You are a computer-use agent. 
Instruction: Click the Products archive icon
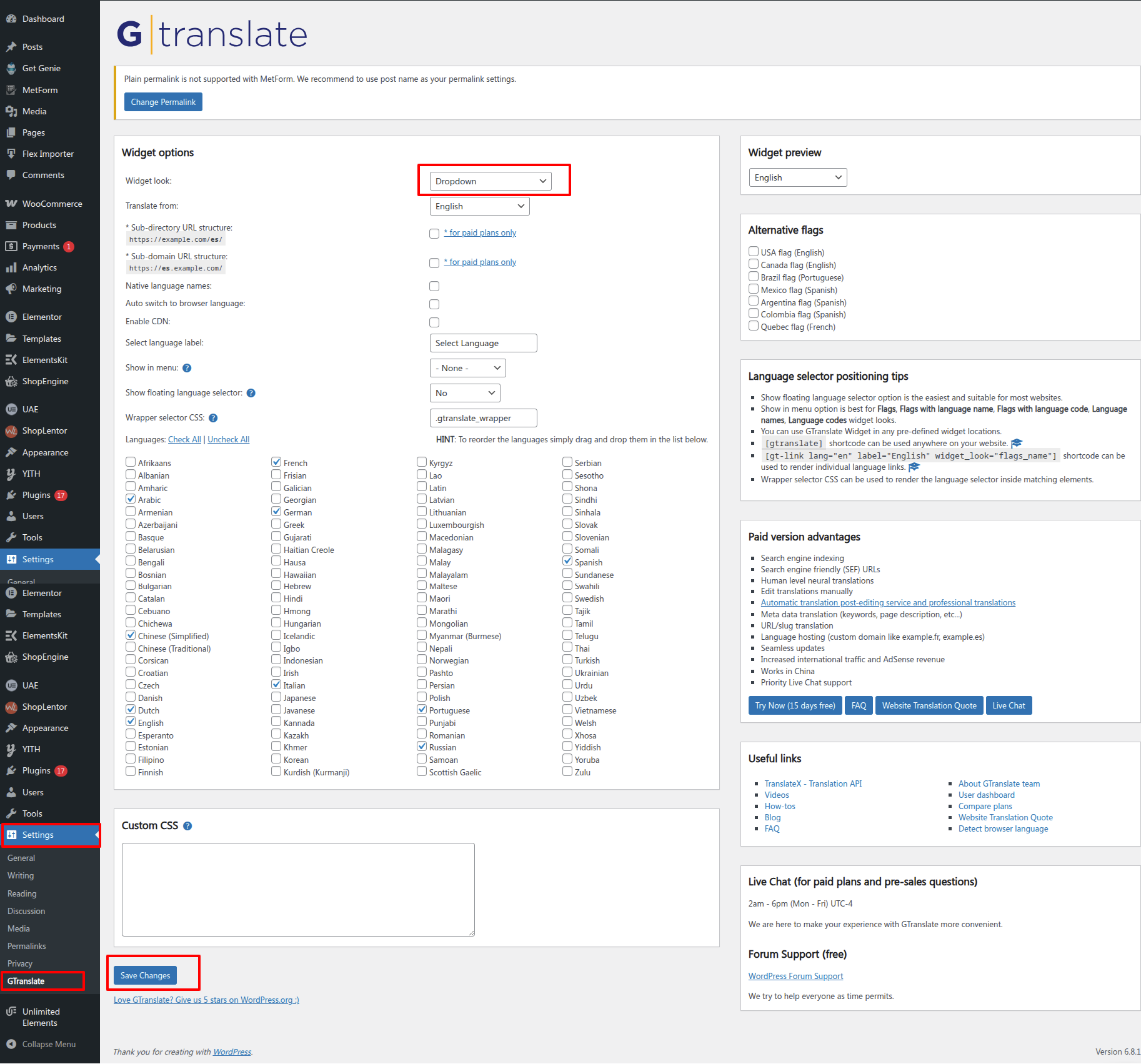click(11, 225)
